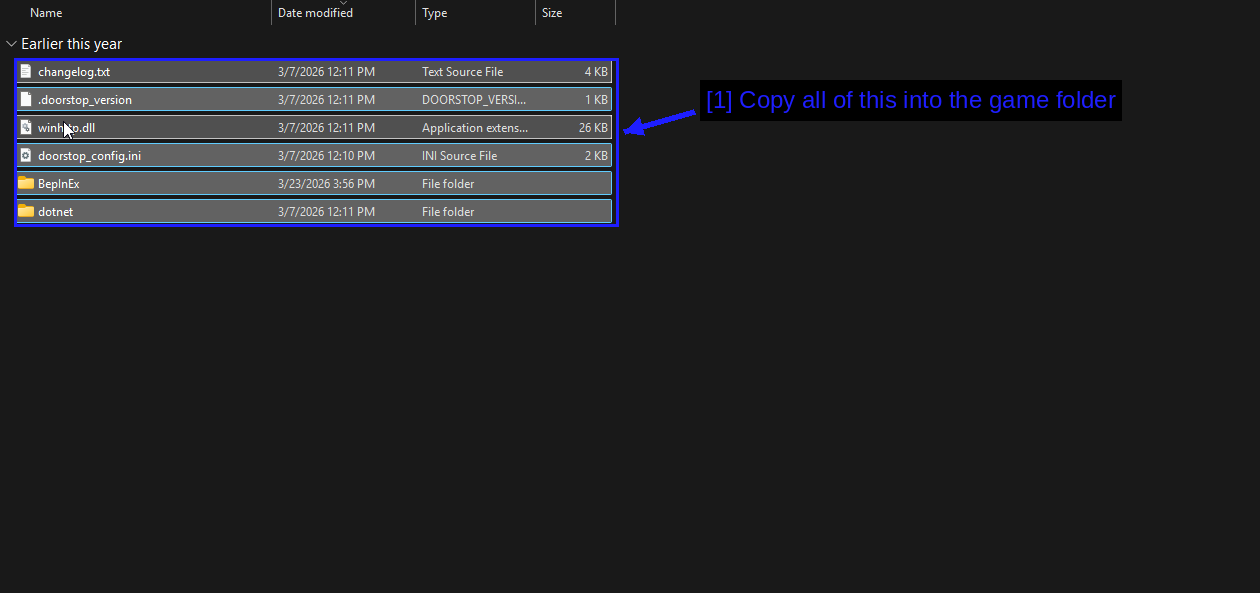The height and width of the screenshot is (593, 1260).
Task: Click the Text Source File type cell
Action: pos(462,72)
